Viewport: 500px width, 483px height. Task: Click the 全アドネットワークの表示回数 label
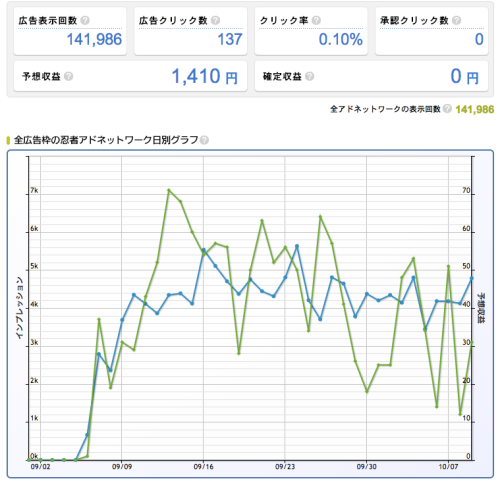[385, 109]
